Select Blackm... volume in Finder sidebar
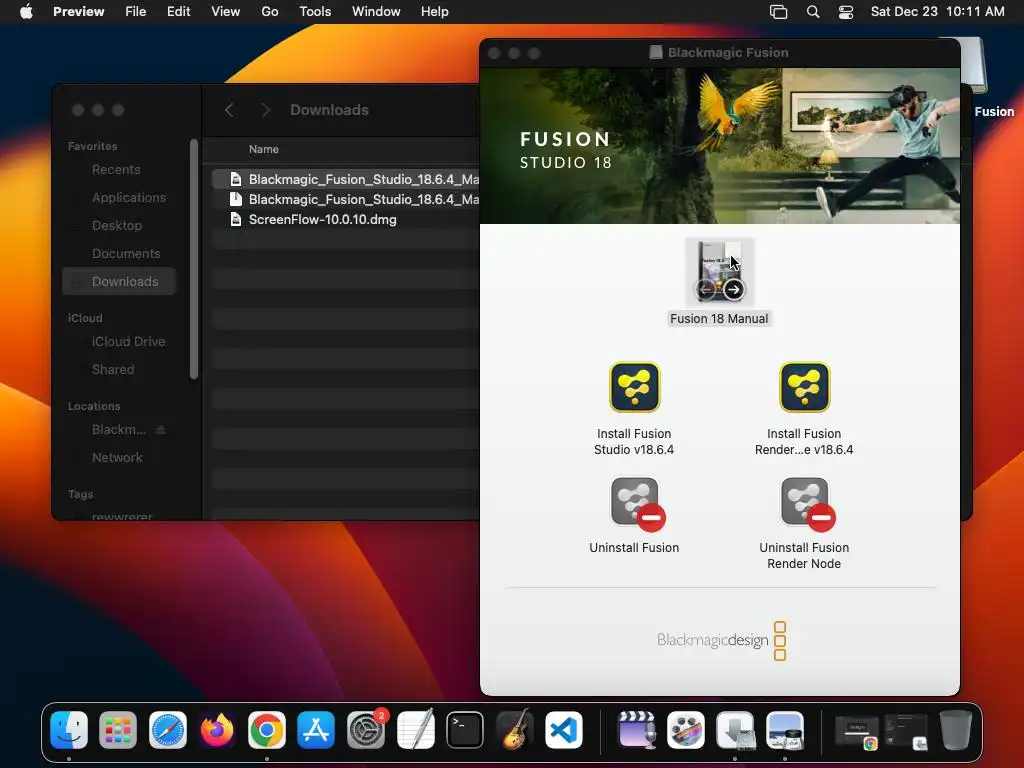This screenshot has height=768, width=1024. click(x=118, y=430)
